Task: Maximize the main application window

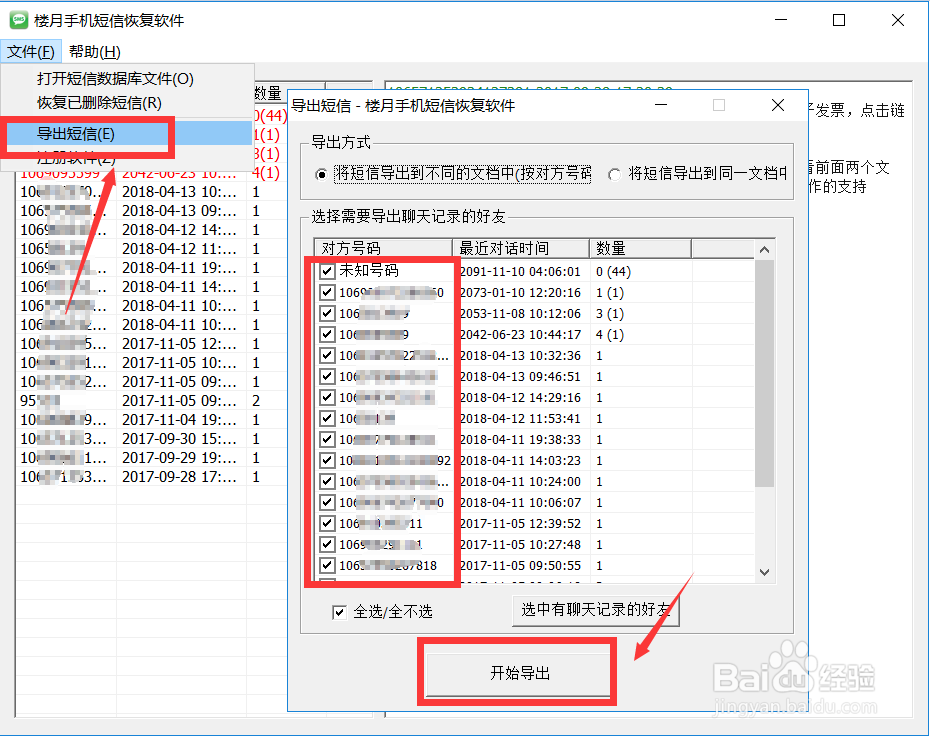Action: point(839,20)
